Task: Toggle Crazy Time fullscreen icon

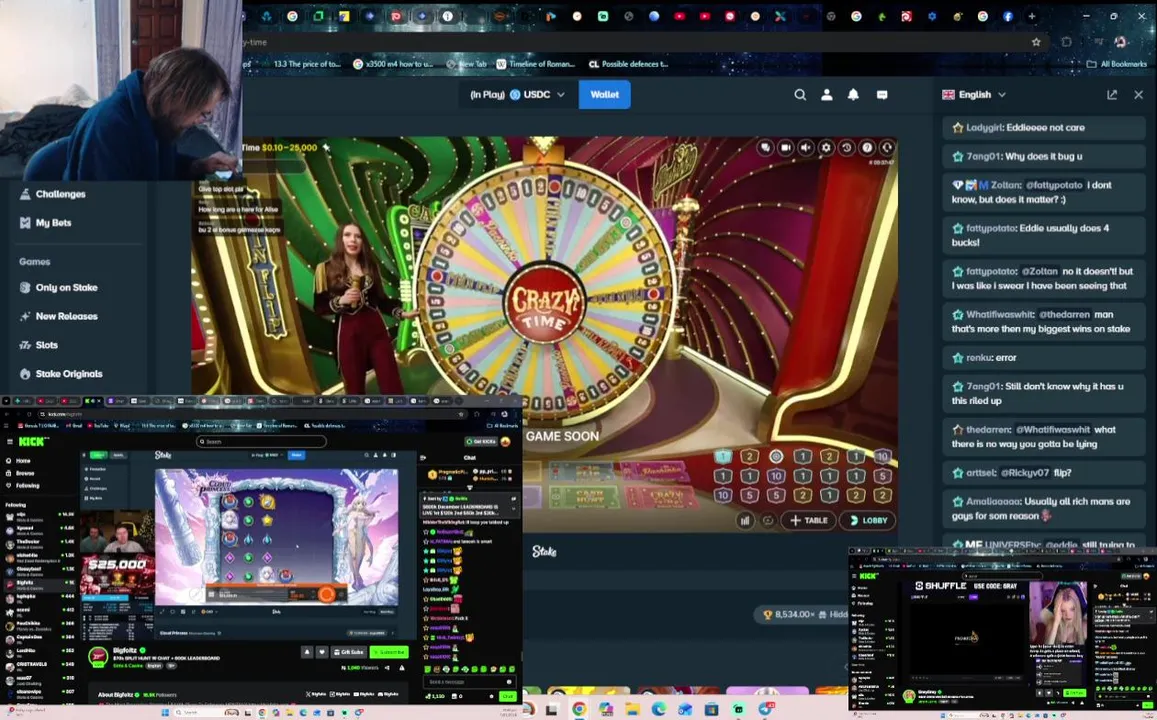Action: pos(887,148)
